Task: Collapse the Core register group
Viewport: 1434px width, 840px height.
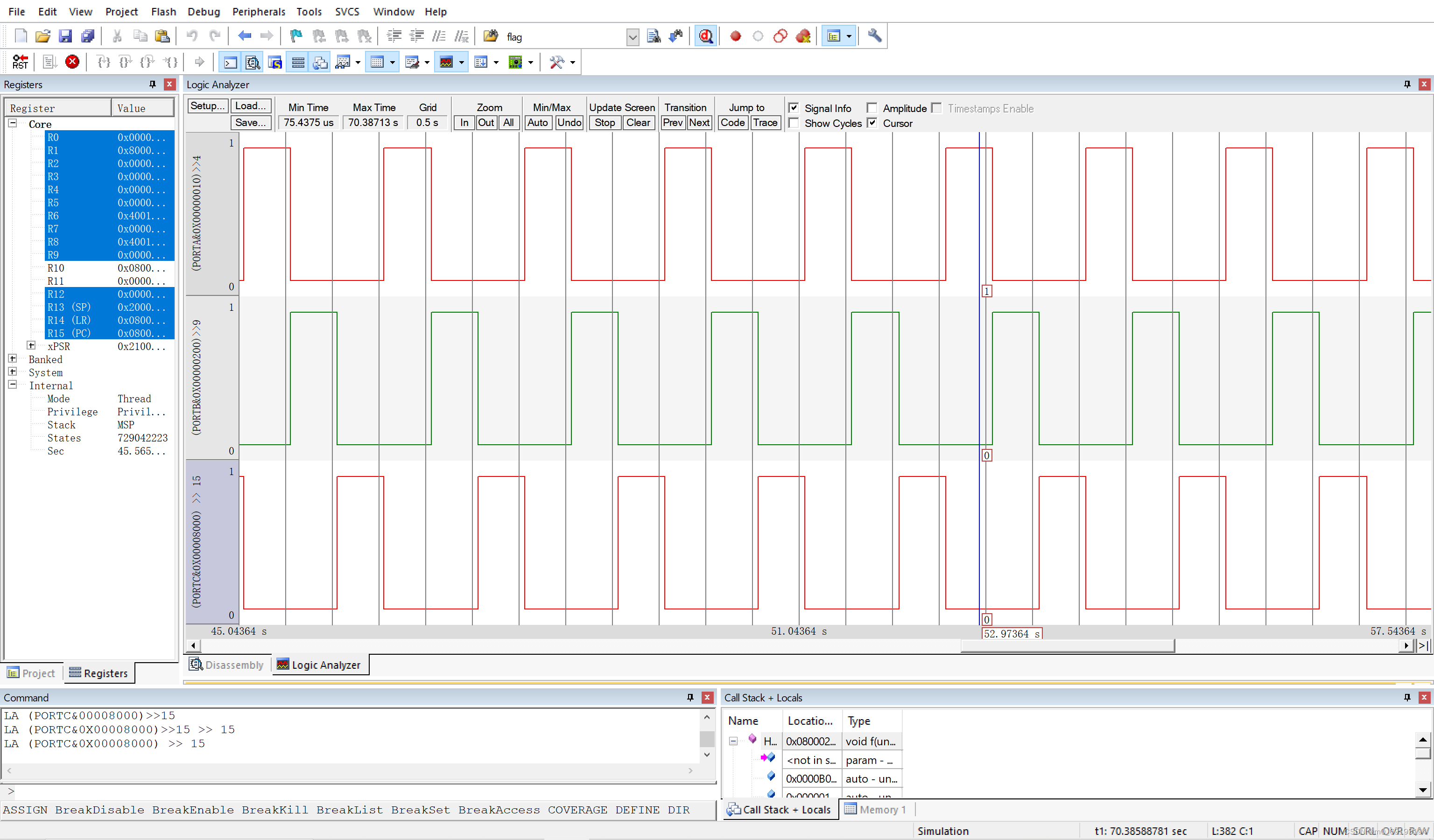Action: click(x=13, y=123)
